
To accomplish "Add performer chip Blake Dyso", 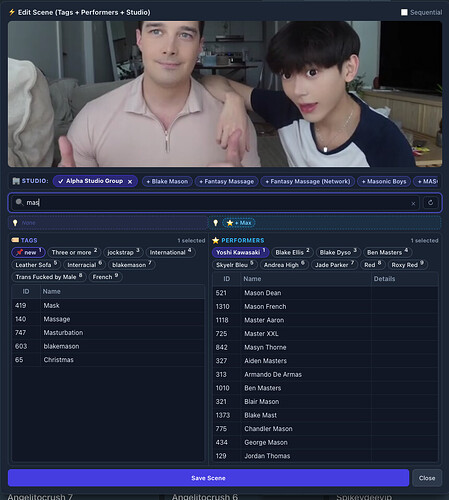I will (x=338, y=252).
